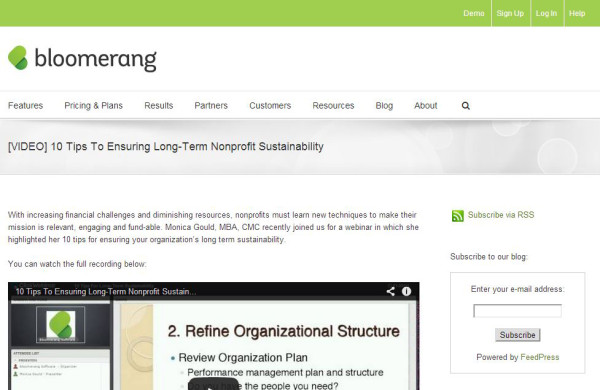
Task: Go to the Results page
Action: (158, 106)
